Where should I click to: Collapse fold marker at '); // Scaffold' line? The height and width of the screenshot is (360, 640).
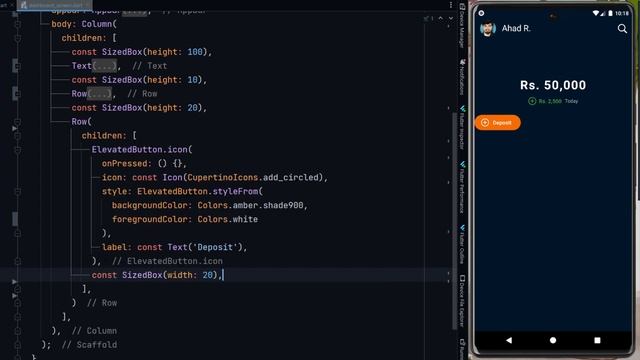(x=18, y=345)
